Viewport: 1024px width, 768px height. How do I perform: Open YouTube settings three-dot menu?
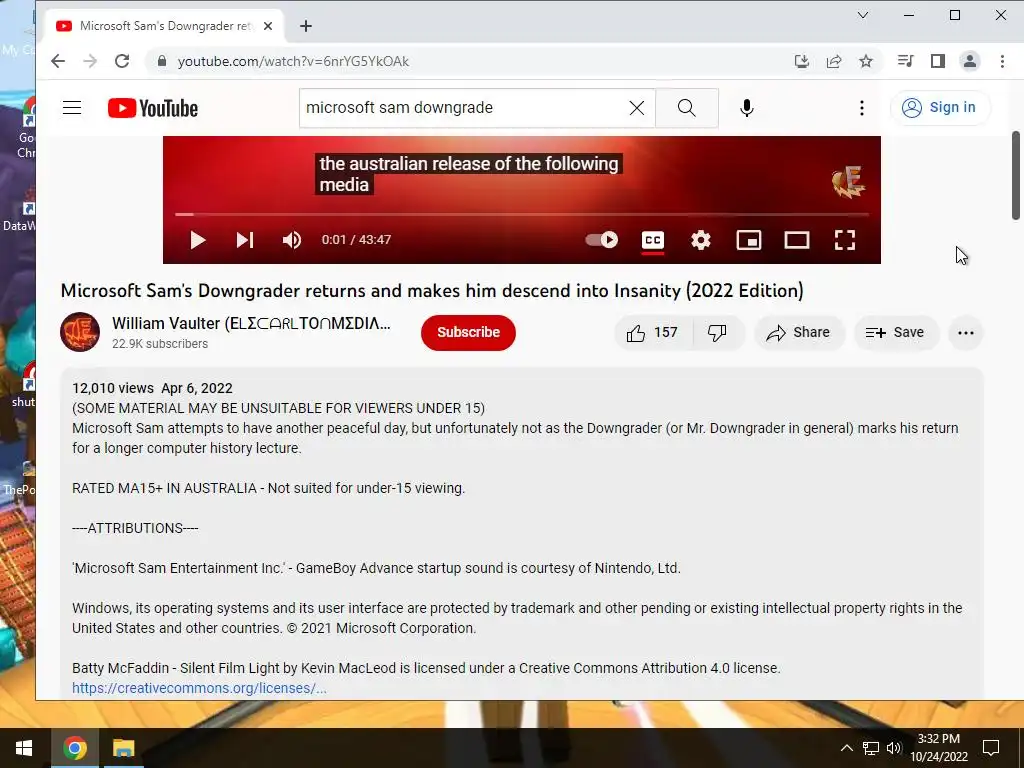pyautogui.click(x=862, y=108)
